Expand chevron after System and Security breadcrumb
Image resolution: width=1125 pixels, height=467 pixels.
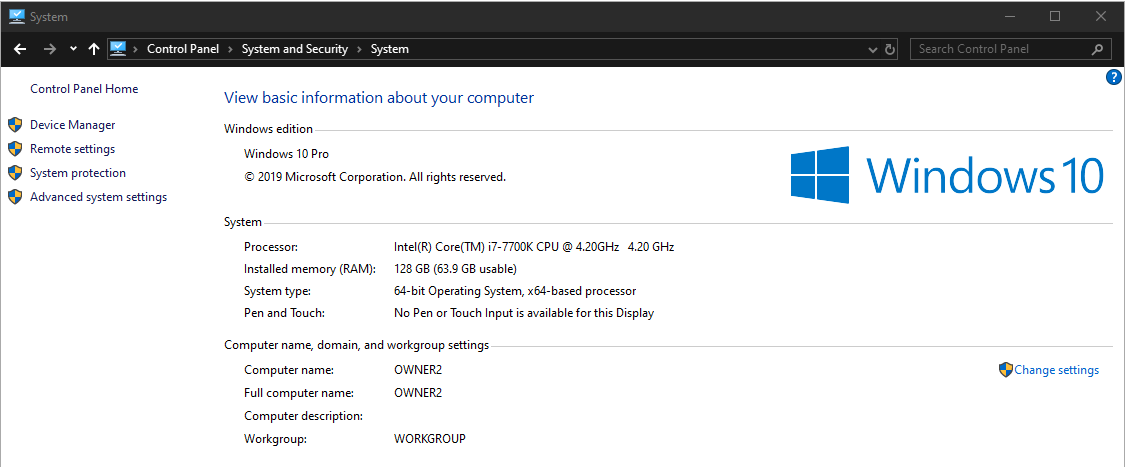360,49
